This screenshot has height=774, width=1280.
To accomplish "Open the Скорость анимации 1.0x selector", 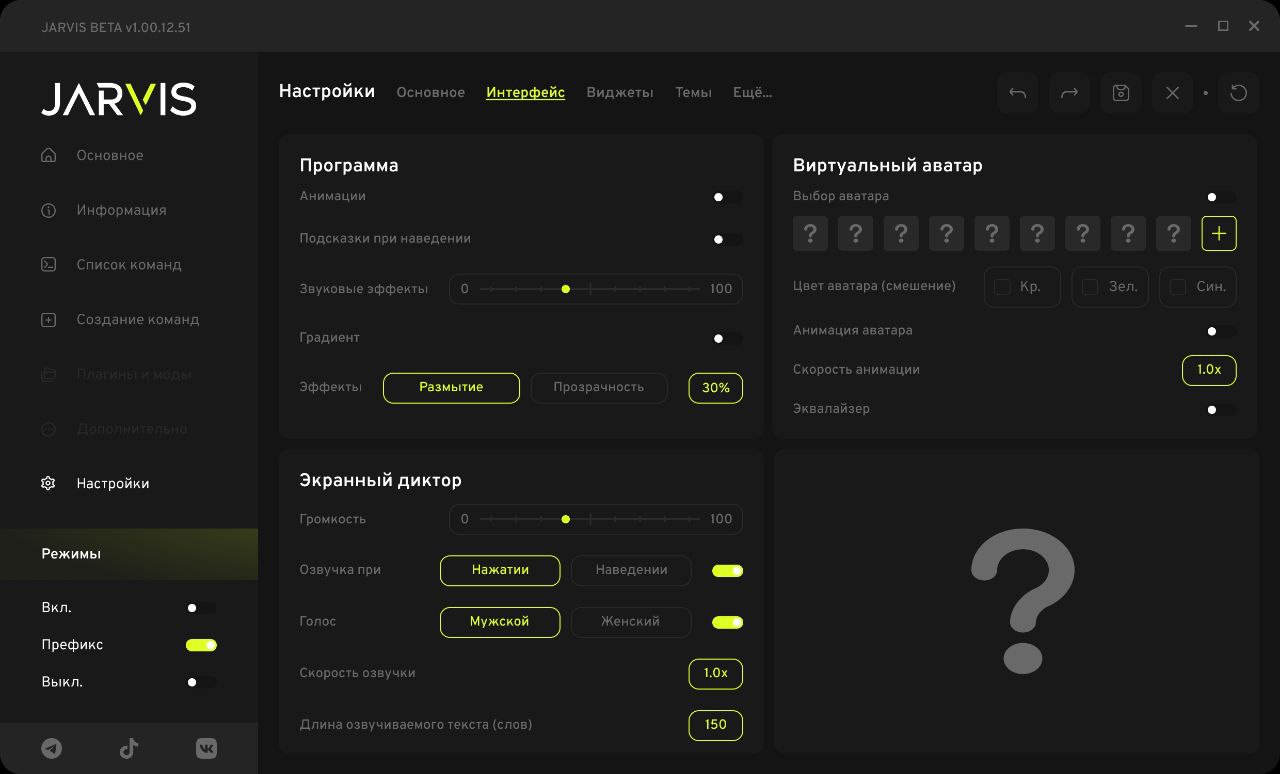I will pyautogui.click(x=1208, y=370).
